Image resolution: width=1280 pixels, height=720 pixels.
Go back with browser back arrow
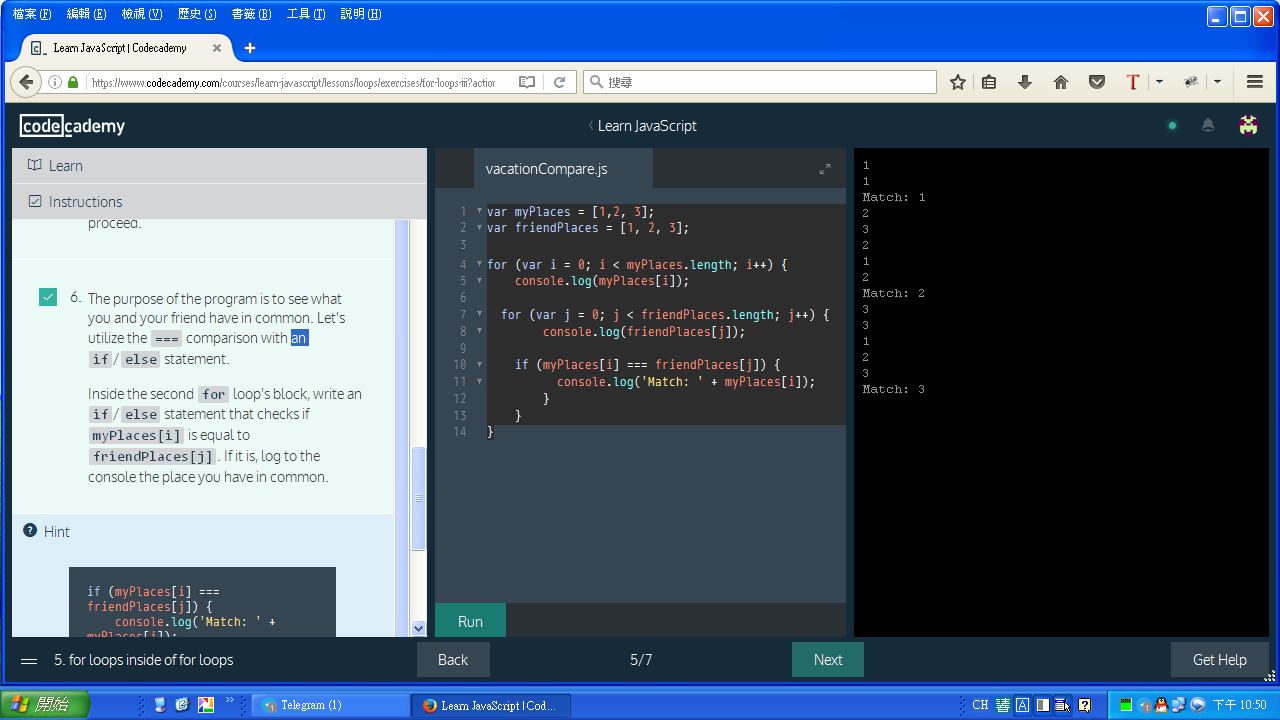click(x=26, y=82)
